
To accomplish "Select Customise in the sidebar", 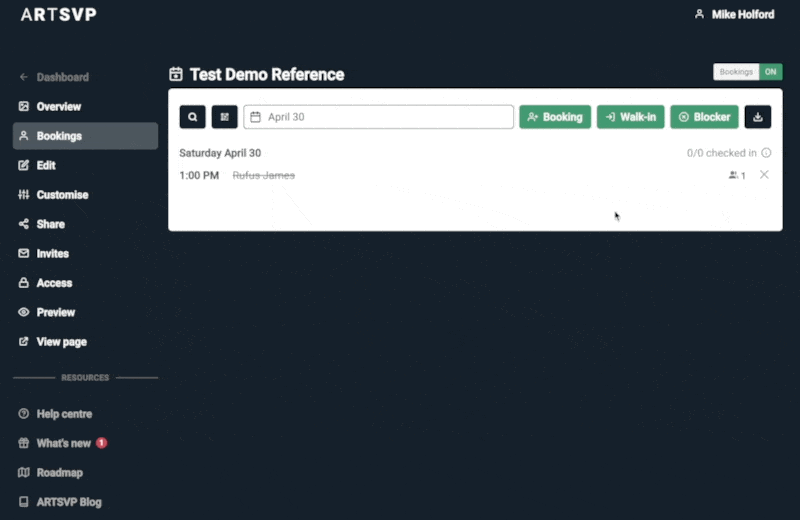I will coord(62,195).
